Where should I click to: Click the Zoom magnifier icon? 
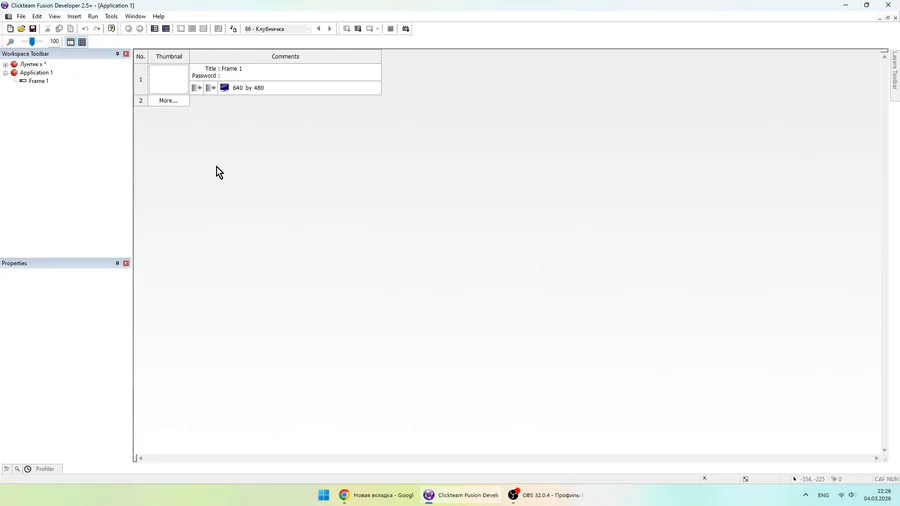[x=10, y=42]
